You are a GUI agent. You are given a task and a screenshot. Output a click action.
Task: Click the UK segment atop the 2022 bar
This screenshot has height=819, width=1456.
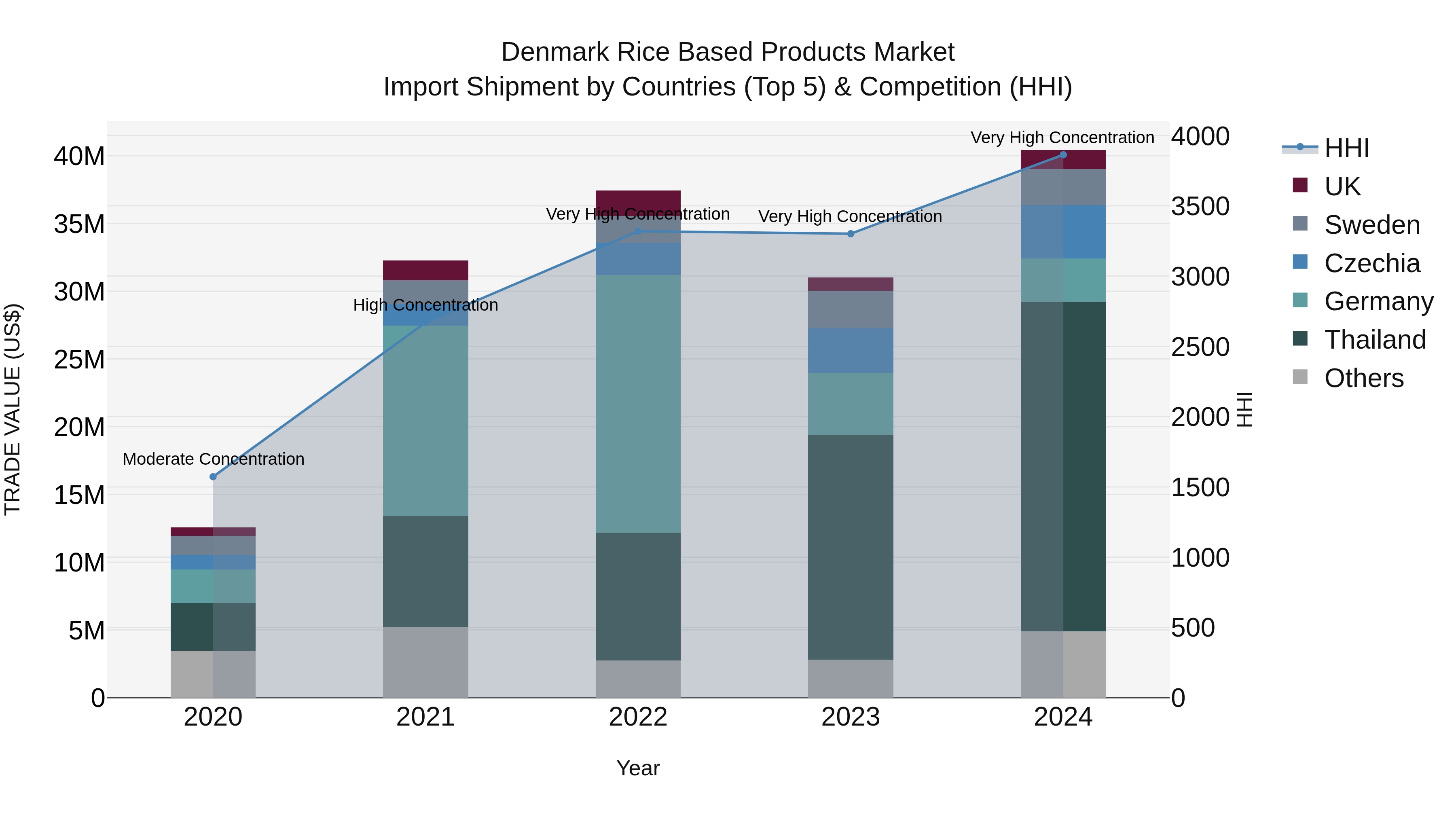coord(638,203)
